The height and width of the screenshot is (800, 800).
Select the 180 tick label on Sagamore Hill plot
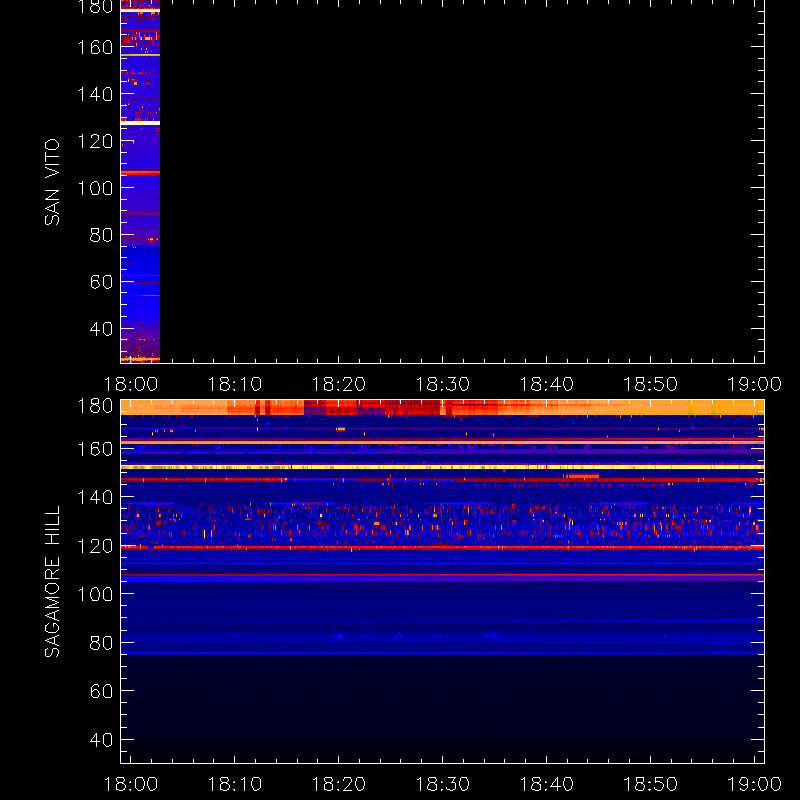click(x=95, y=406)
